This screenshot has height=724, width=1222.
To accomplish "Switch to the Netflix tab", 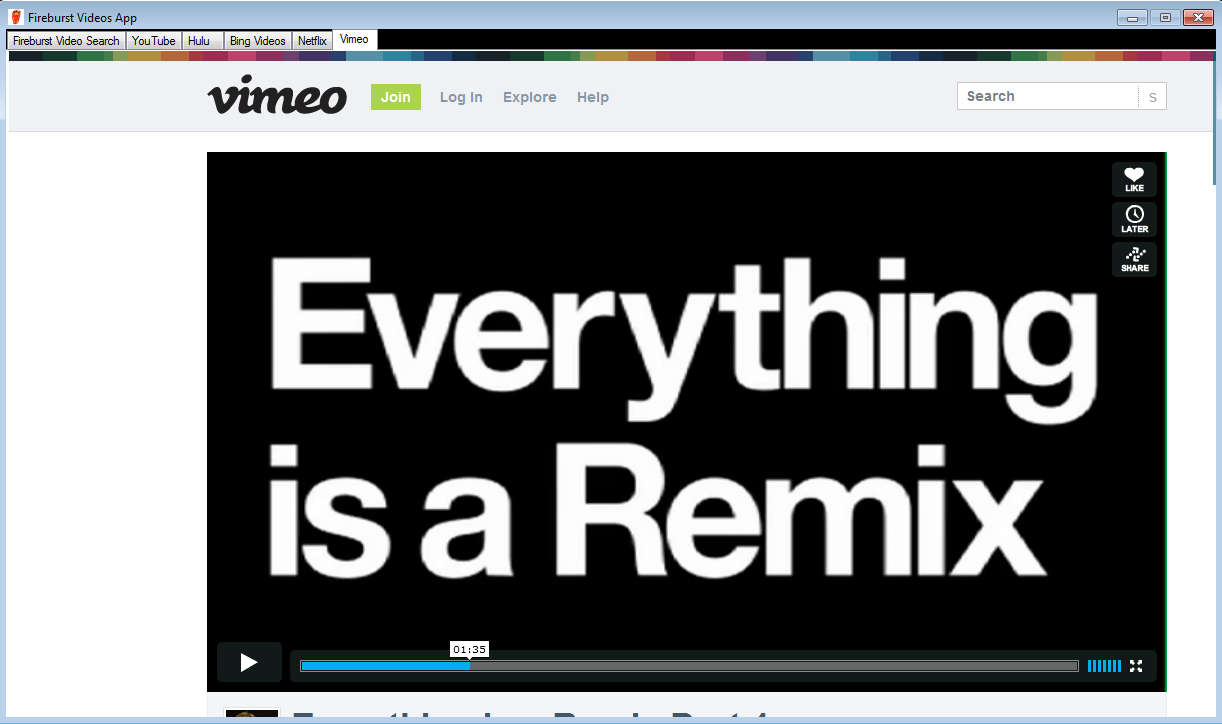I will (x=312, y=41).
